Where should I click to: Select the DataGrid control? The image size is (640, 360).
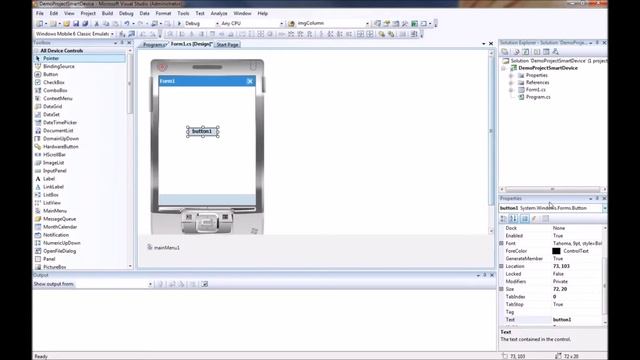tap(53, 107)
